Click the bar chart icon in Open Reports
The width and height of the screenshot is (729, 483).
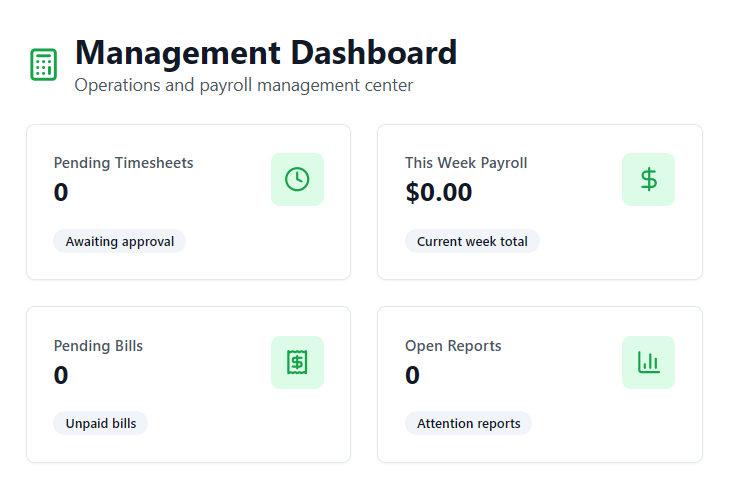648,362
